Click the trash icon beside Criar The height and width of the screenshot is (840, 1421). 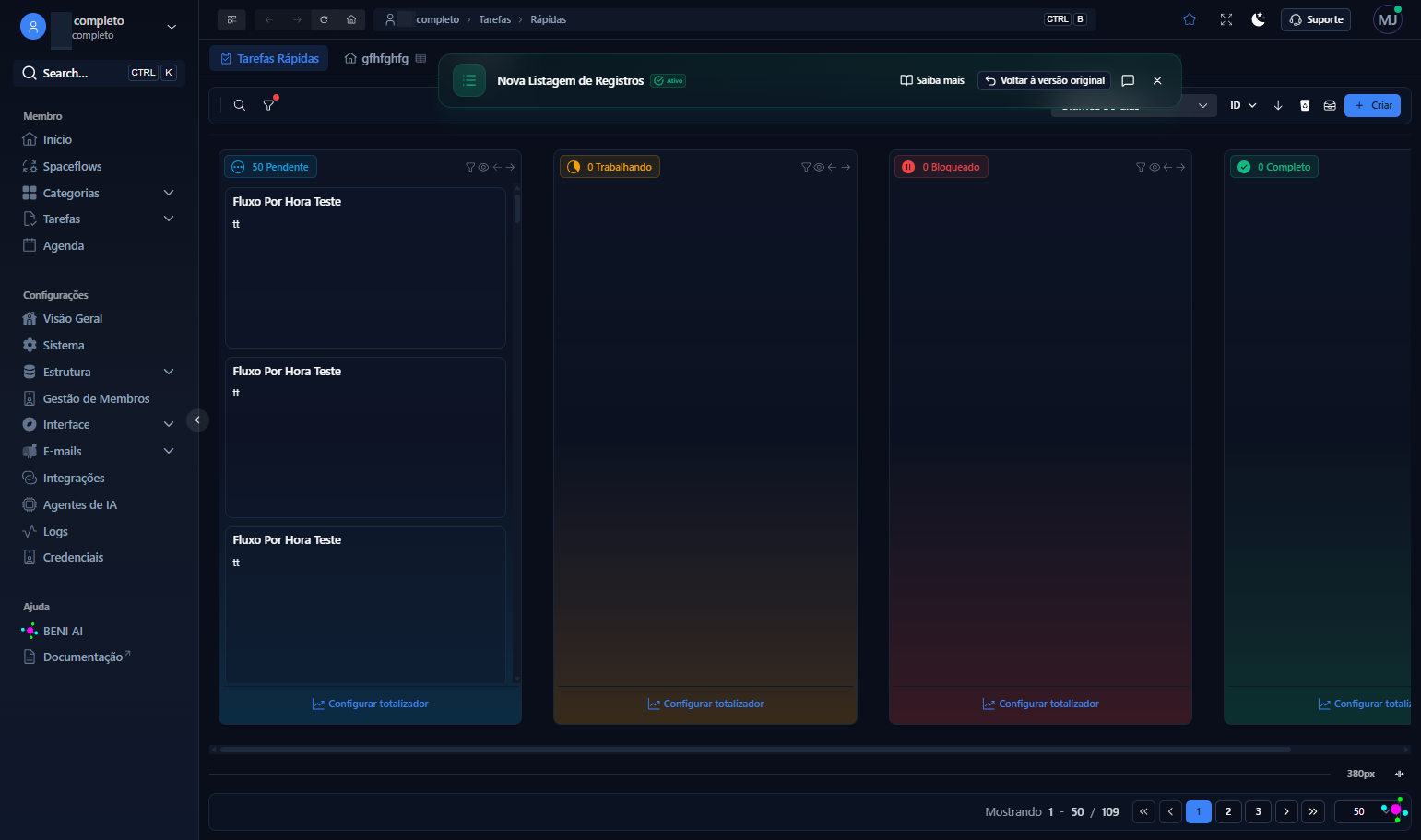point(1305,105)
